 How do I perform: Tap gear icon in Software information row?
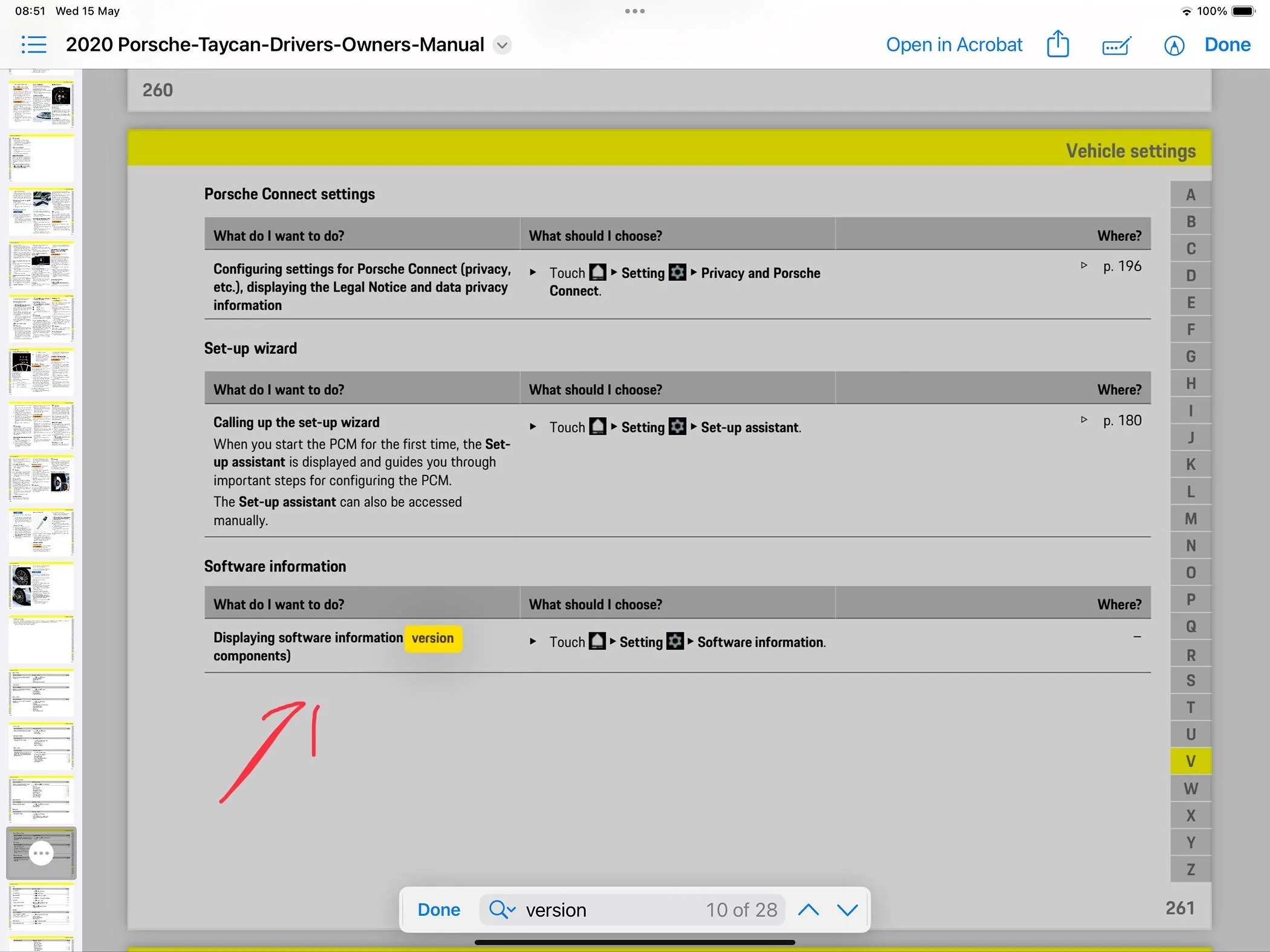click(x=675, y=641)
